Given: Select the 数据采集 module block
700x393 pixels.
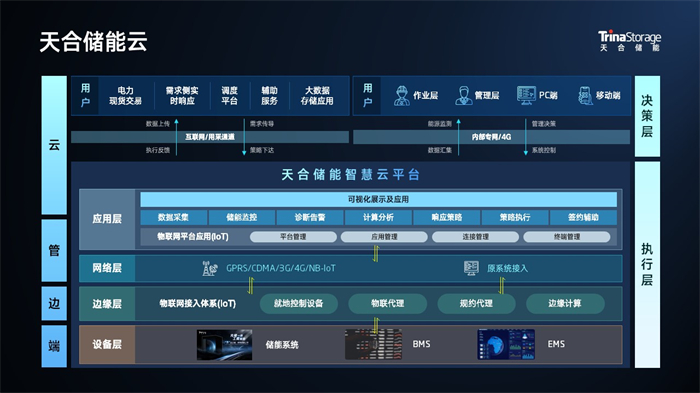Looking at the screenshot, I should click(174, 217).
